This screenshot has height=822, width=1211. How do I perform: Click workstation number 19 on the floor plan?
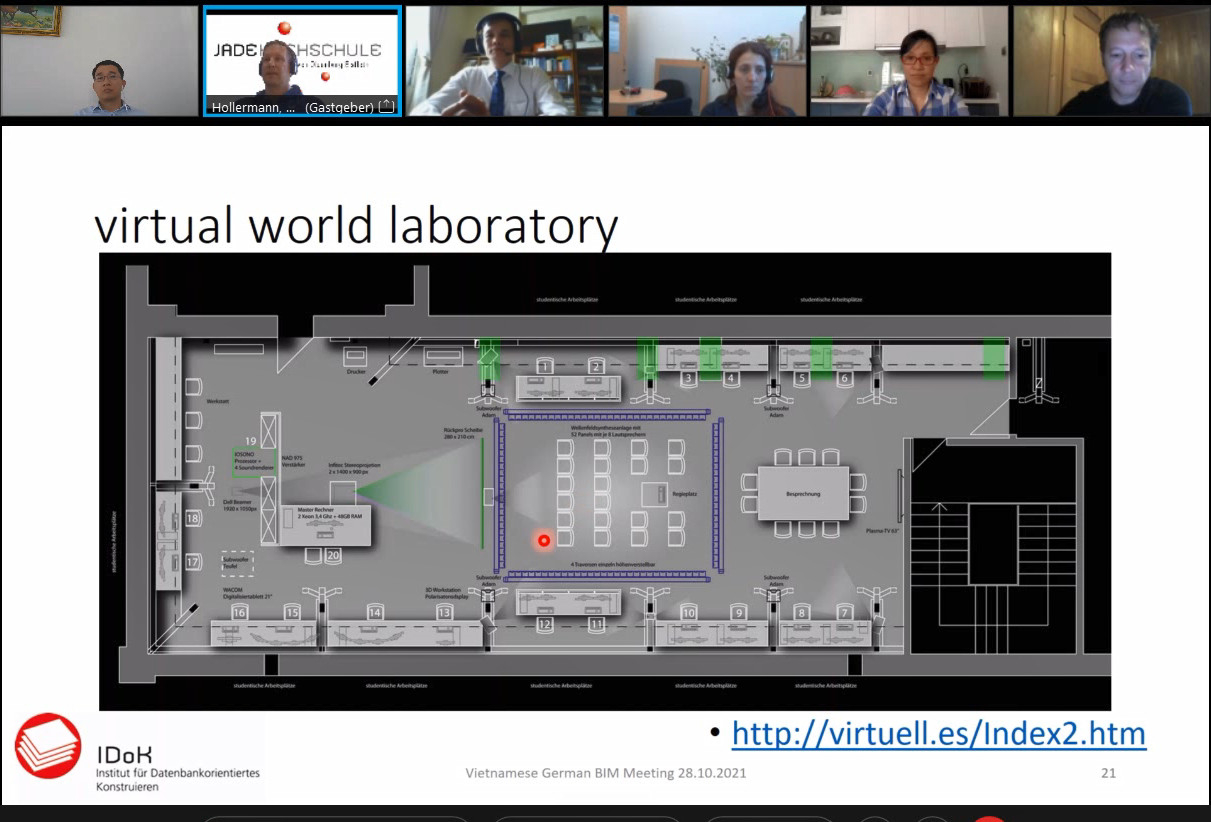[251, 441]
